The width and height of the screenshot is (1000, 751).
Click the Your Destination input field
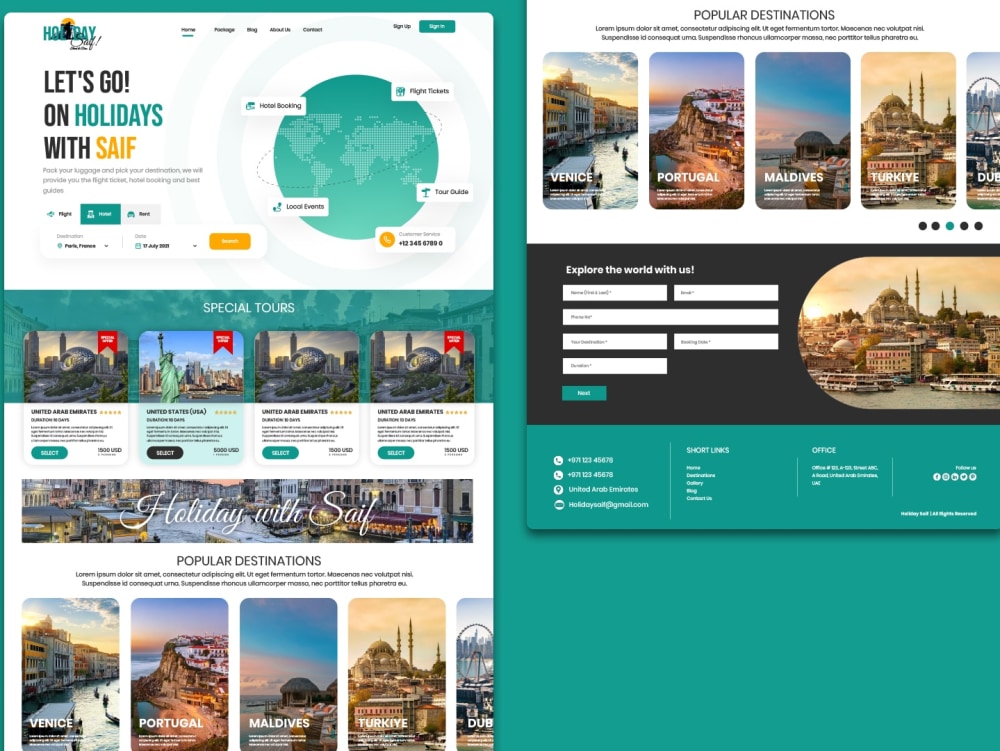(x=615, y=342)
